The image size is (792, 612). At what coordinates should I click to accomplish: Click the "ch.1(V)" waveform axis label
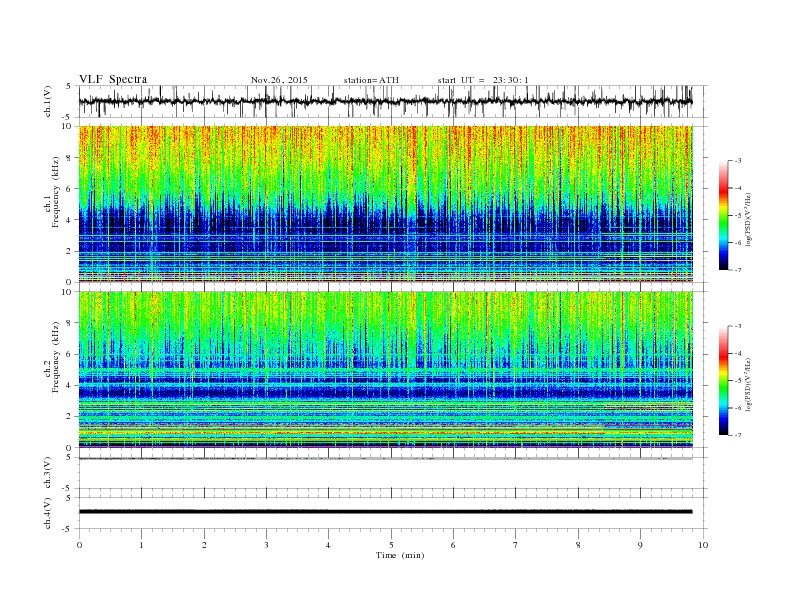click(x=48, y=103)
